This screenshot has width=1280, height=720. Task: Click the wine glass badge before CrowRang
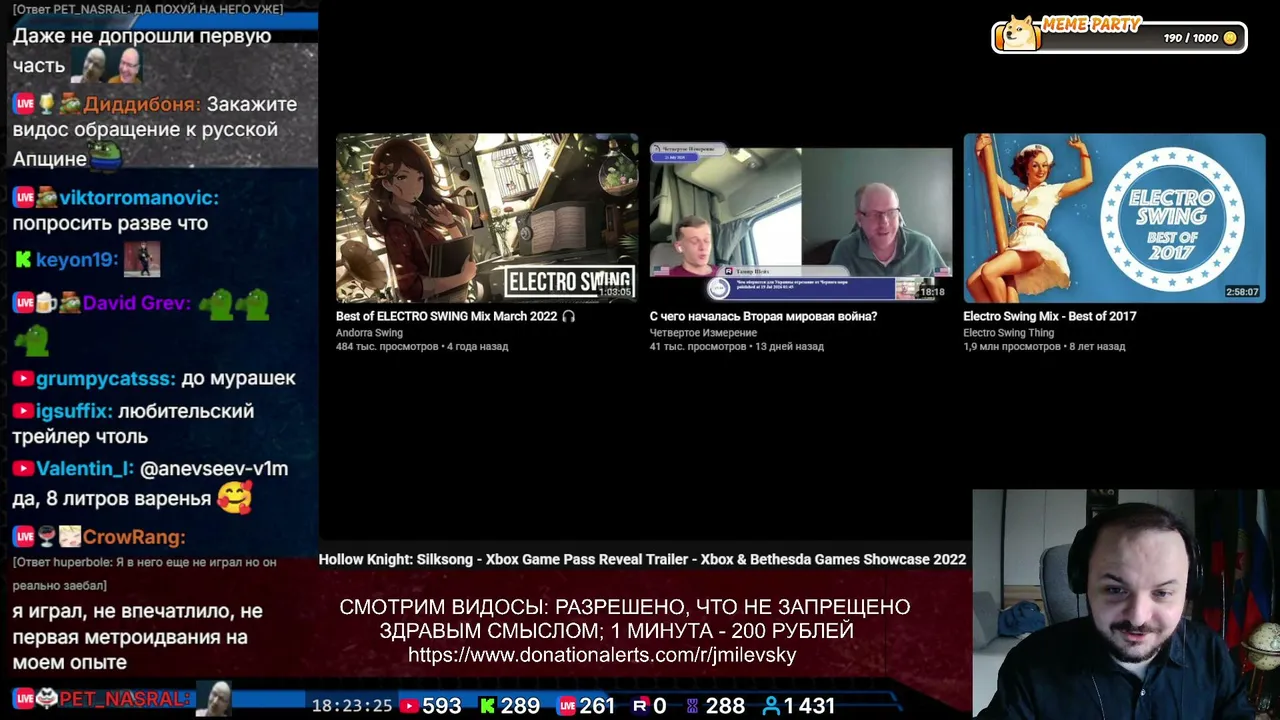[x=46, y=537]
